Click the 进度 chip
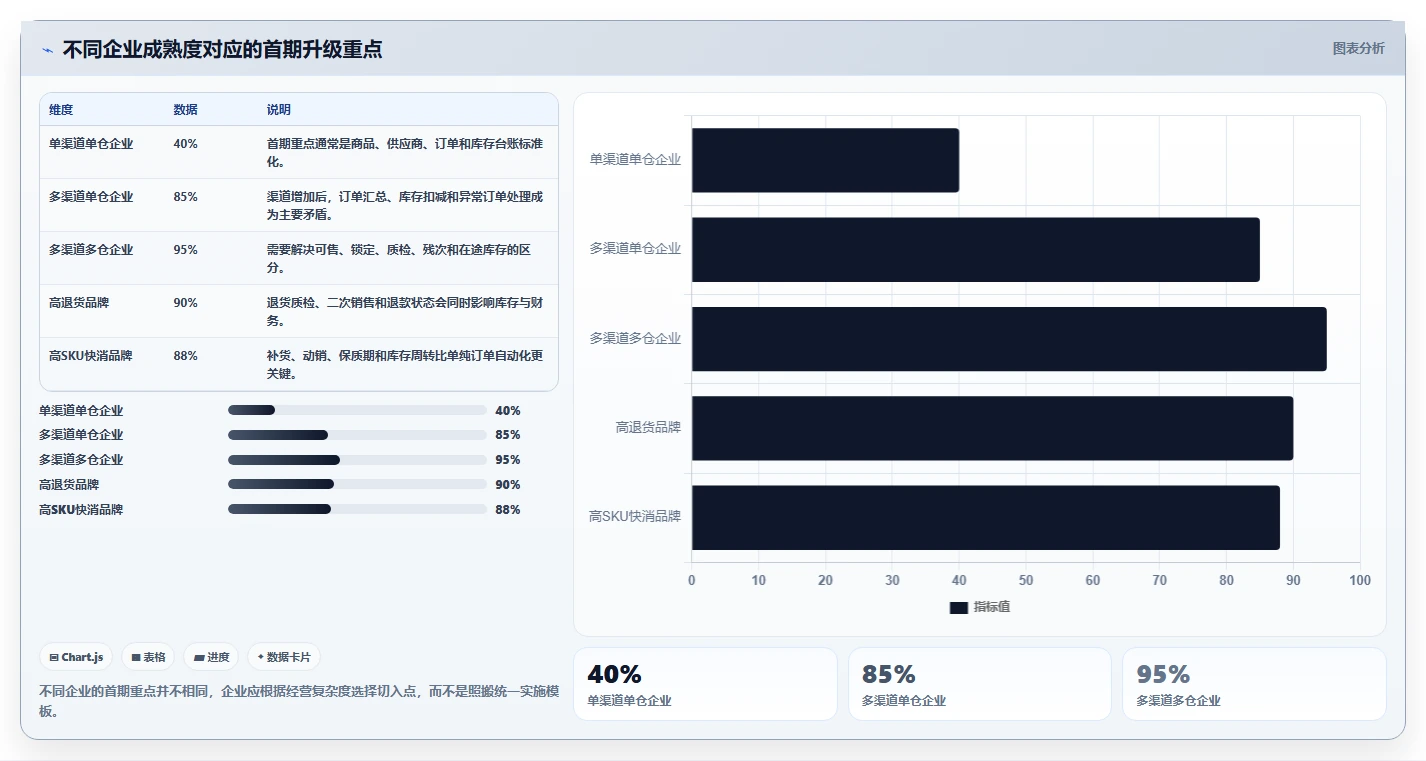 [211, 657]
